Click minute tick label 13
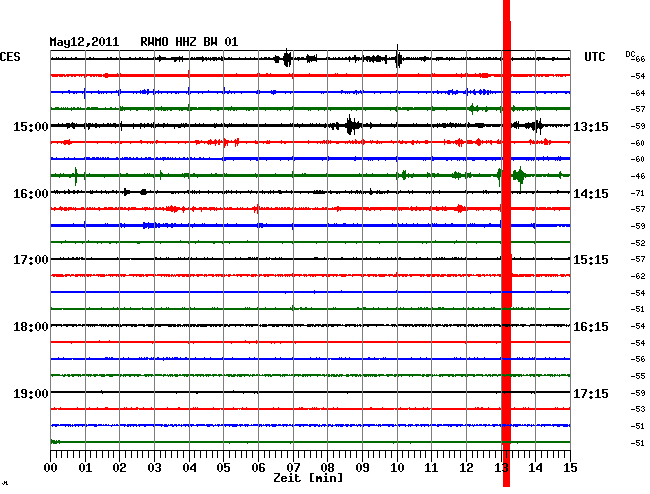This screenshot has height=494, width=650. [x=501, y=468]
